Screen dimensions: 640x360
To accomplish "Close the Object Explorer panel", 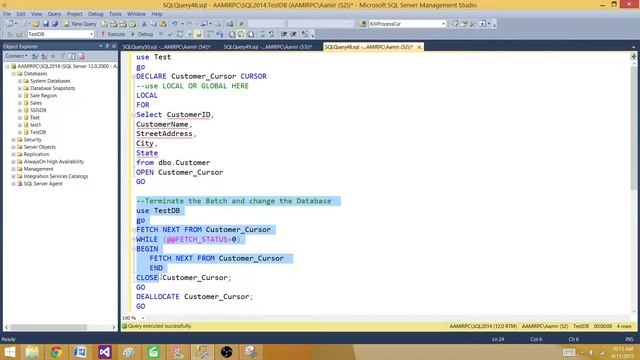I will [114, 46].
